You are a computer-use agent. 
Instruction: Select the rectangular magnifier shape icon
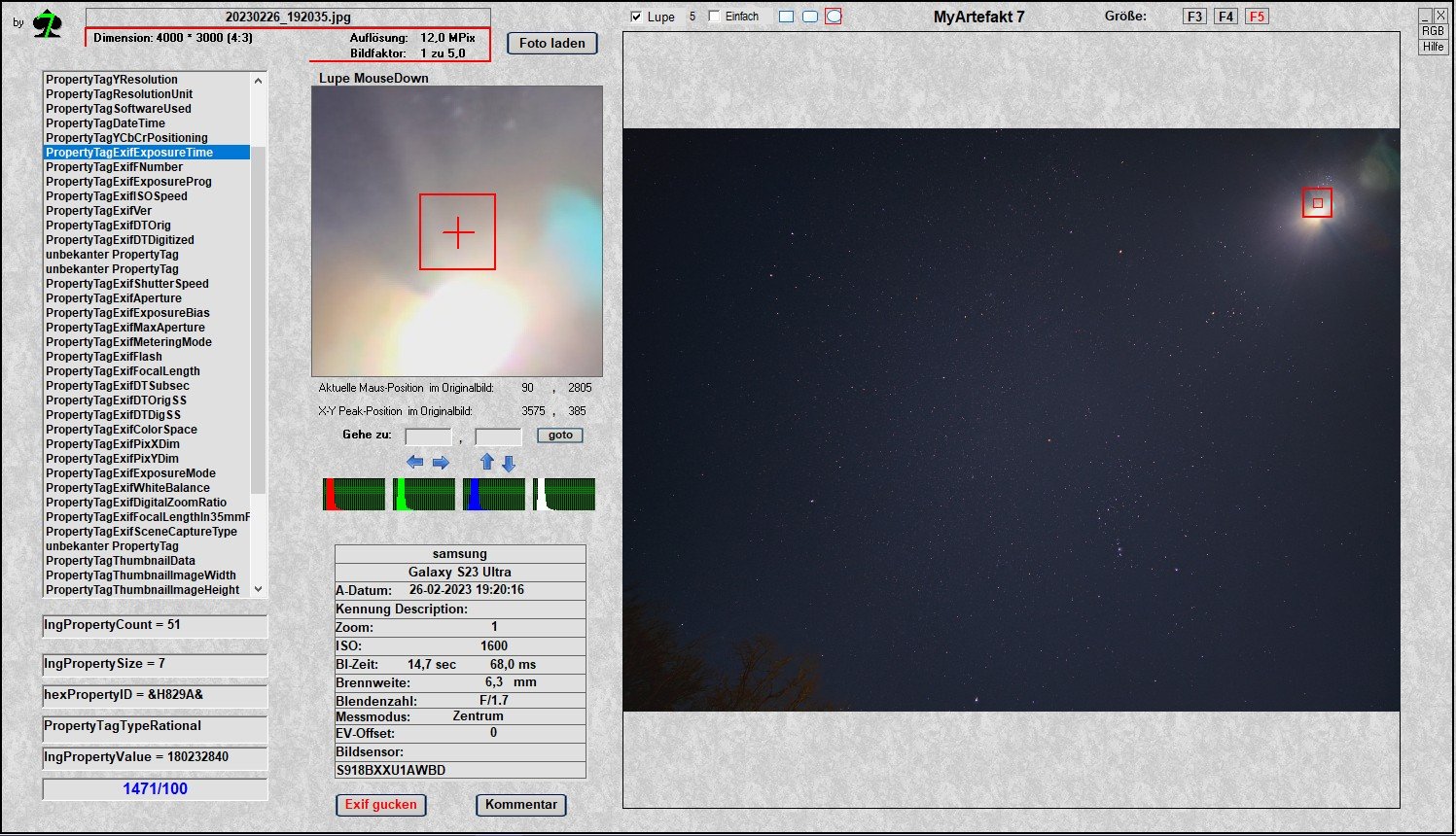[786, 17]
